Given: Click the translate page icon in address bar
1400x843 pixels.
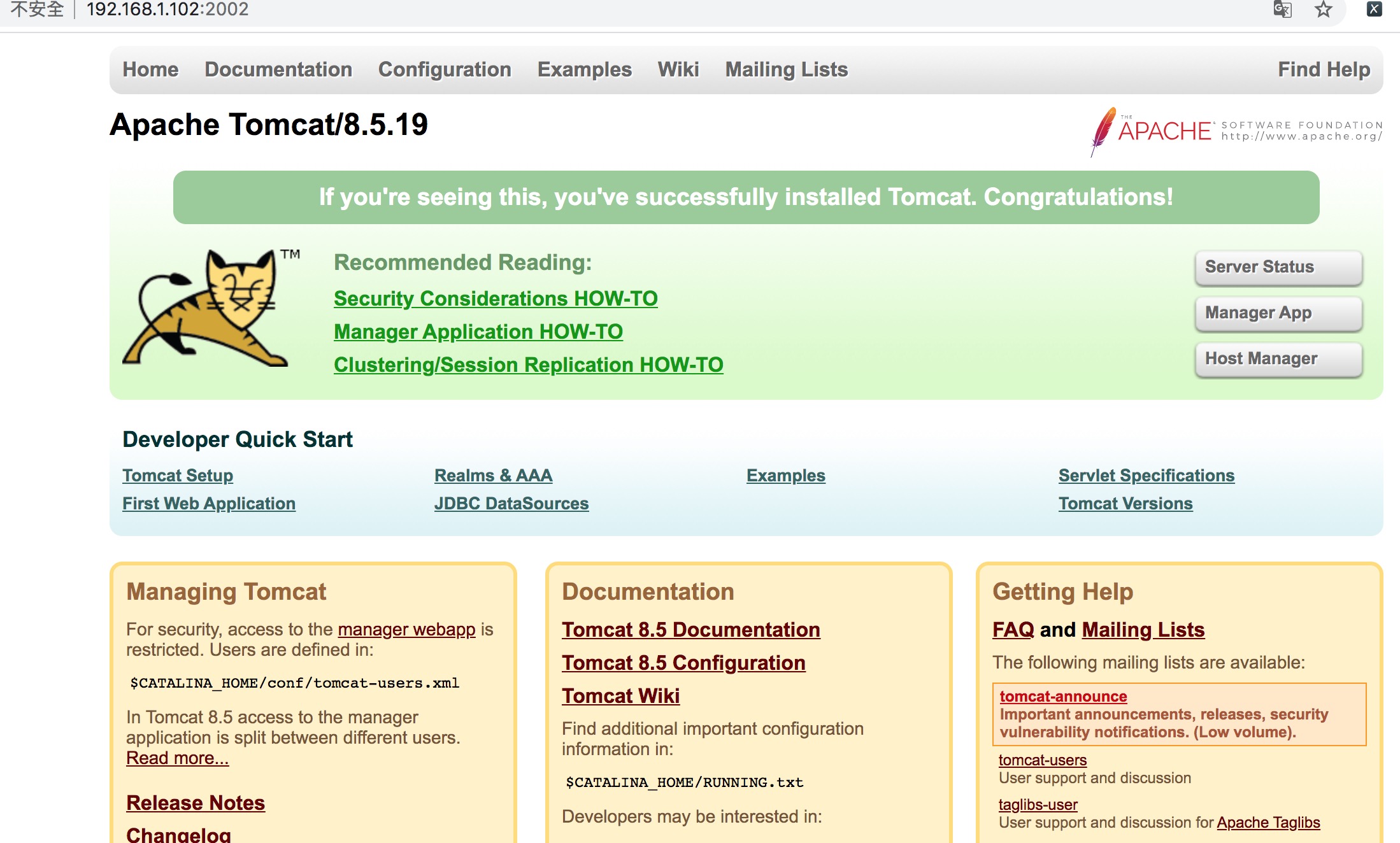Looking at the screenshot, I should (1282, 10).
